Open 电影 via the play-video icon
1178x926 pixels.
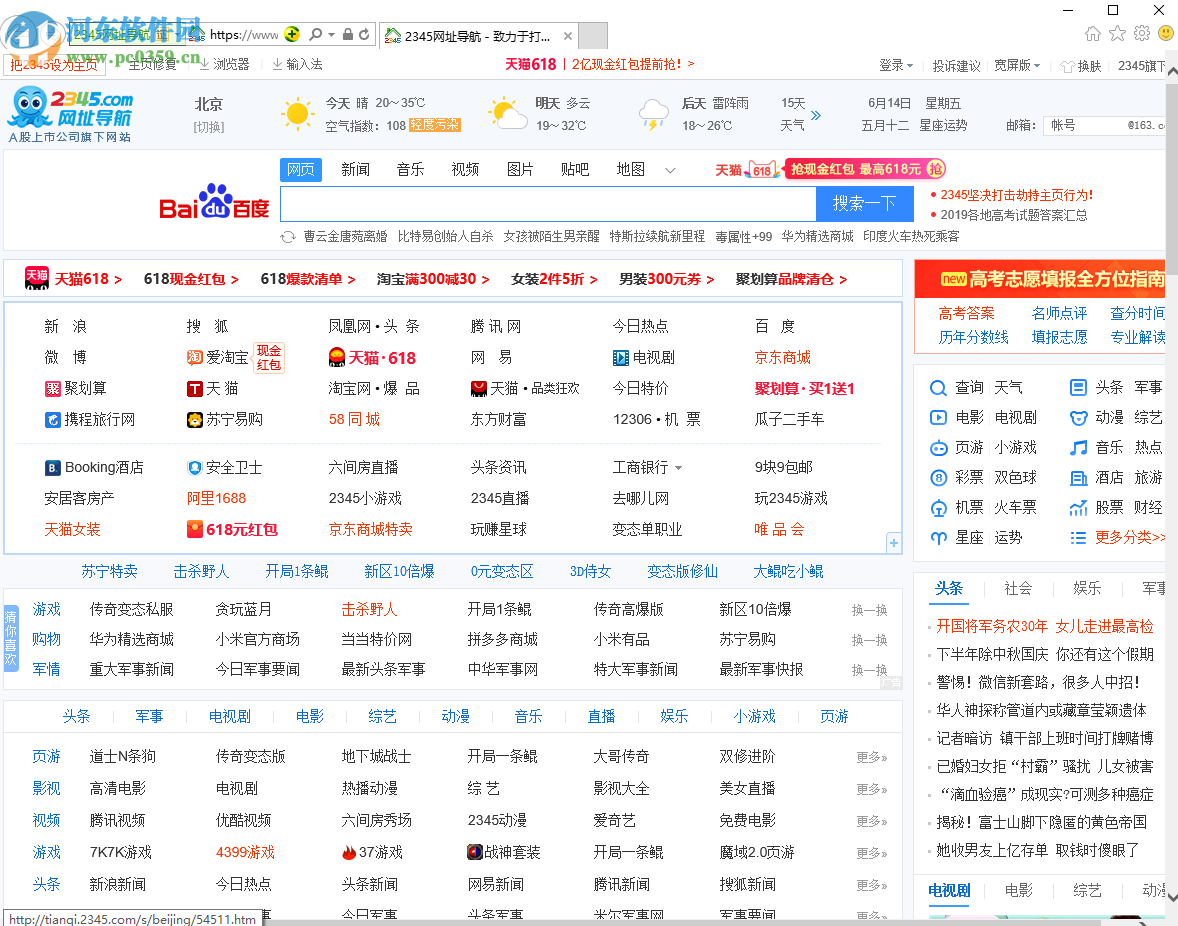pyautogui.click(x=937, y=417)
